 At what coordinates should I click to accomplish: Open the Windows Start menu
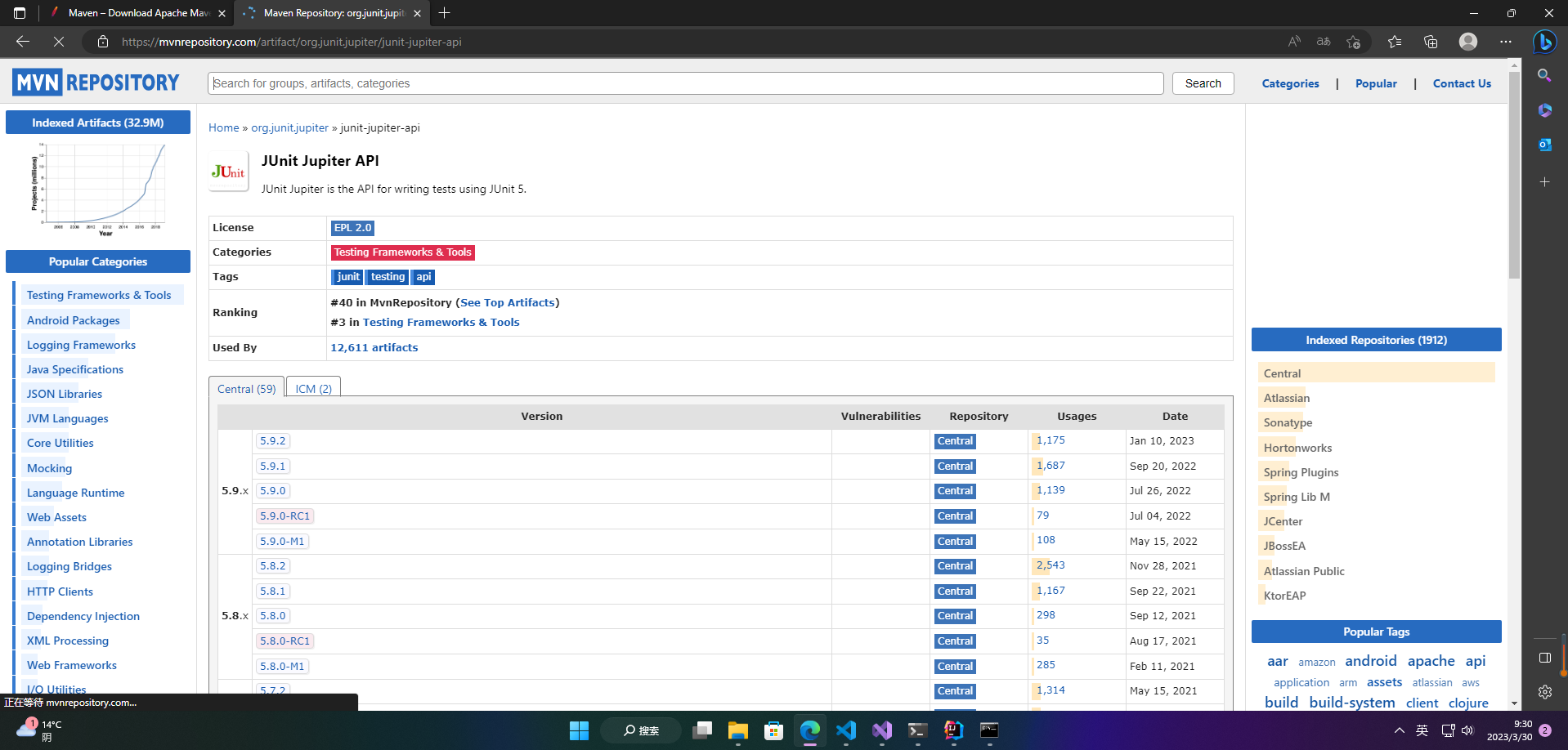point(579,730)
